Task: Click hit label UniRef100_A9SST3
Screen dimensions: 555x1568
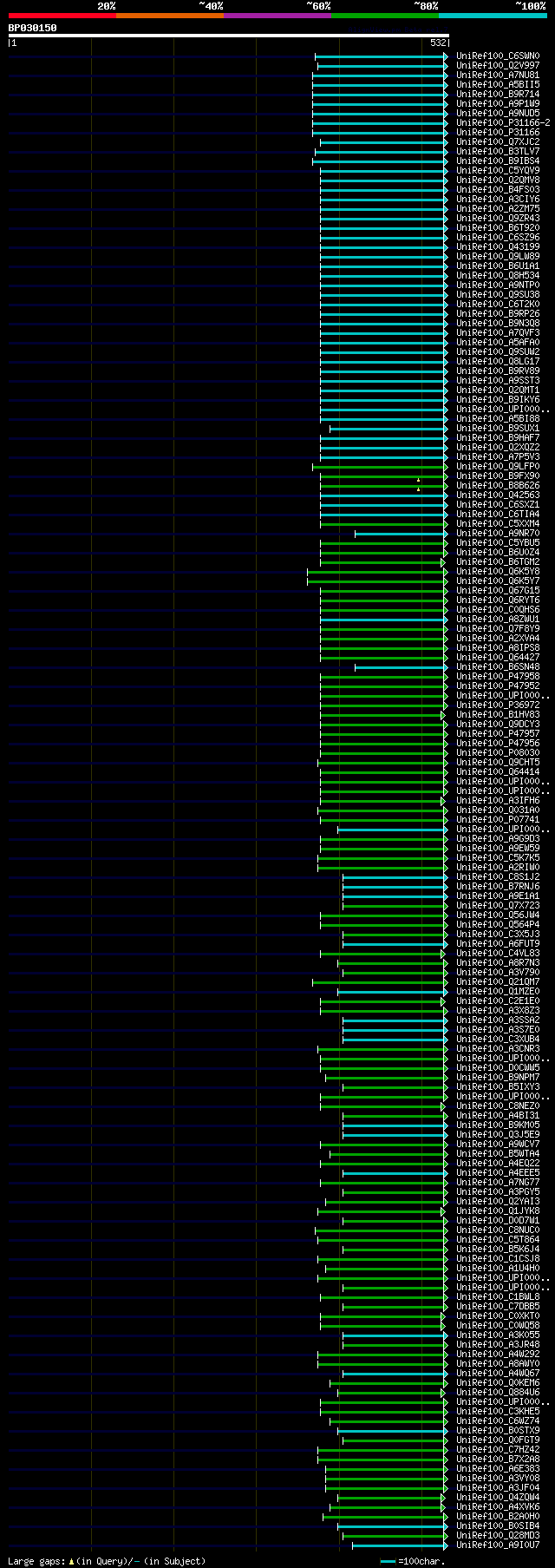Action: (x=498, y=381)
